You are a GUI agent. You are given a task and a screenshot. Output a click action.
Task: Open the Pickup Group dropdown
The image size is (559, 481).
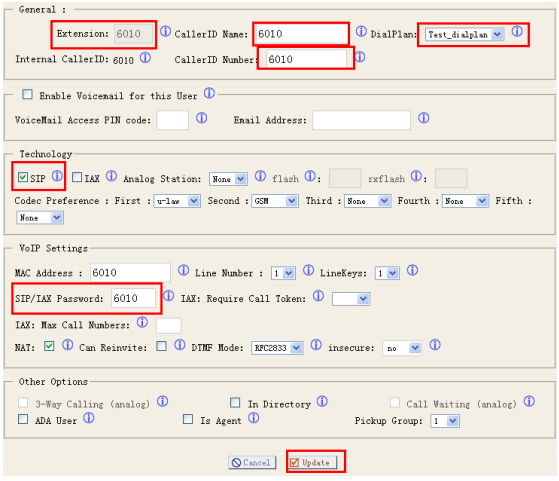pos(445,421)
